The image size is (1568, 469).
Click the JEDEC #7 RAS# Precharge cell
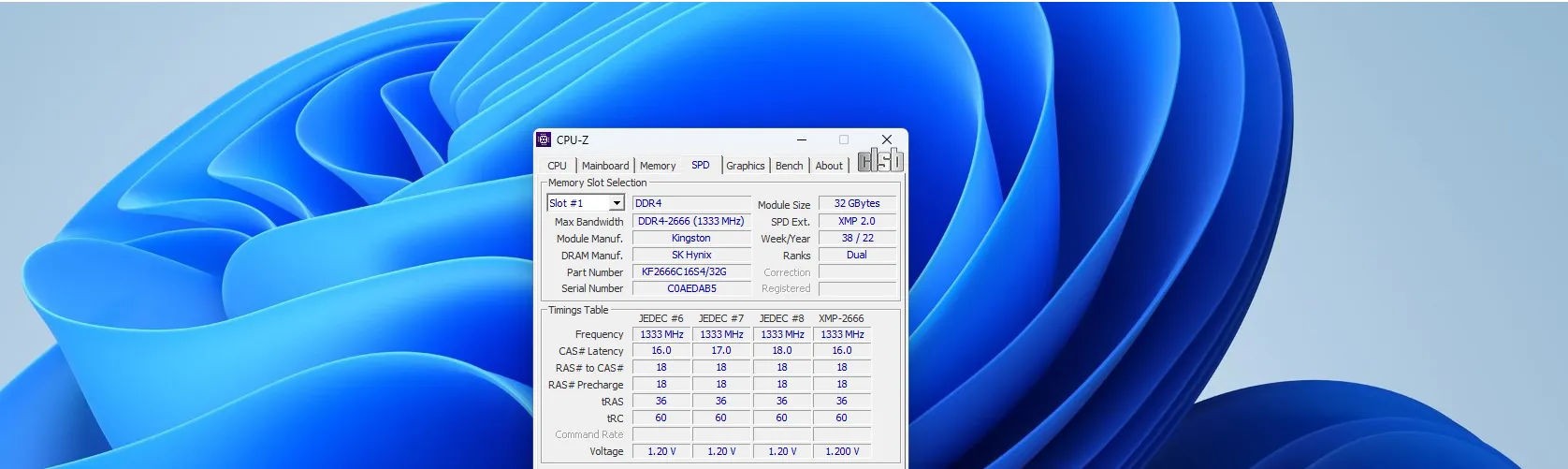click(721, 384)
